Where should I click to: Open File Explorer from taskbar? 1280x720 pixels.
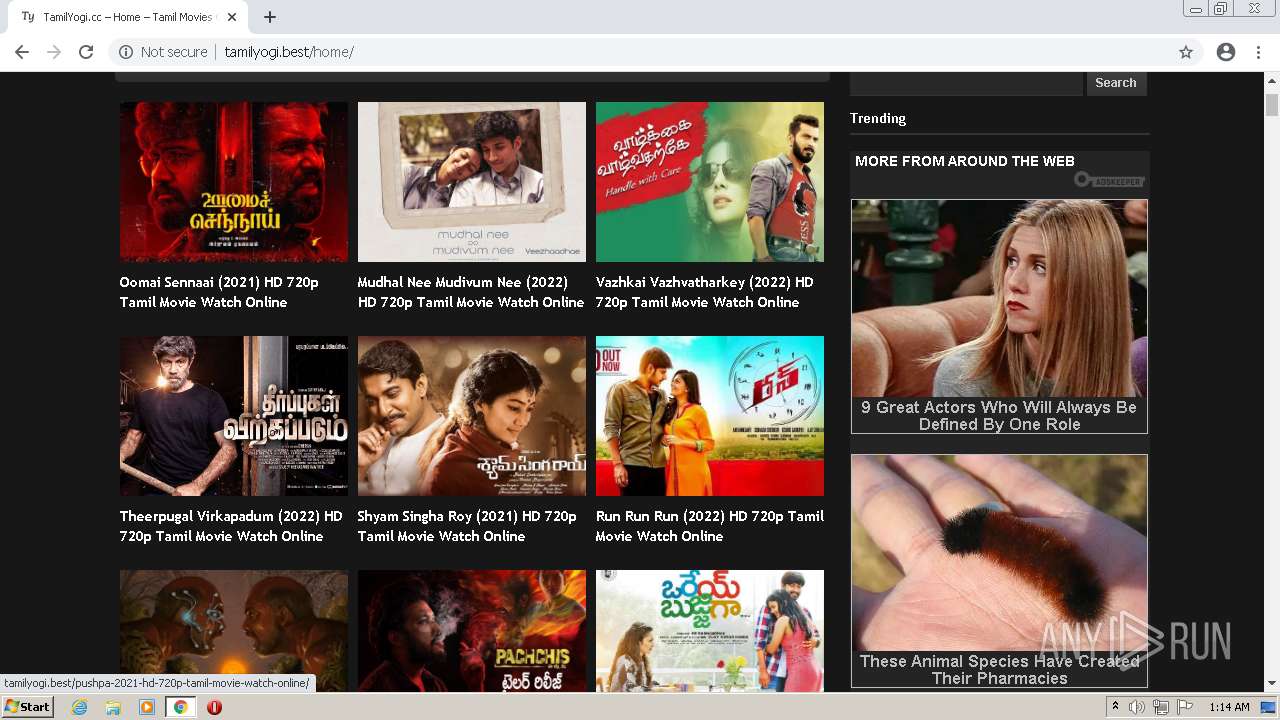coord(113,707)
